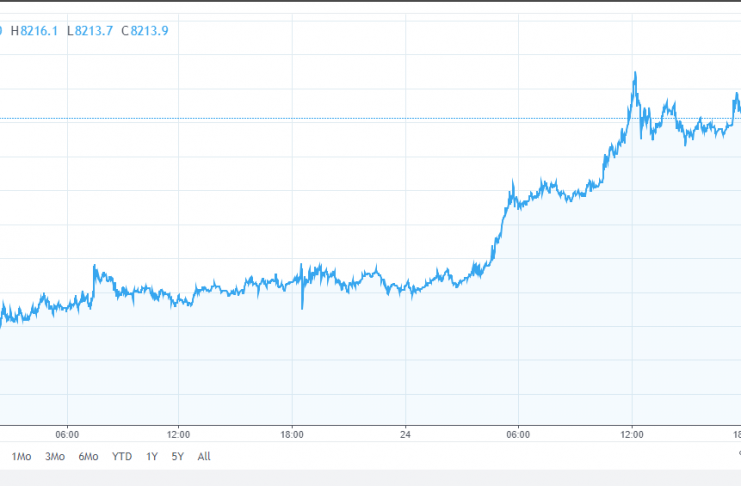Select the 1Mo time range

pos(21,456)
